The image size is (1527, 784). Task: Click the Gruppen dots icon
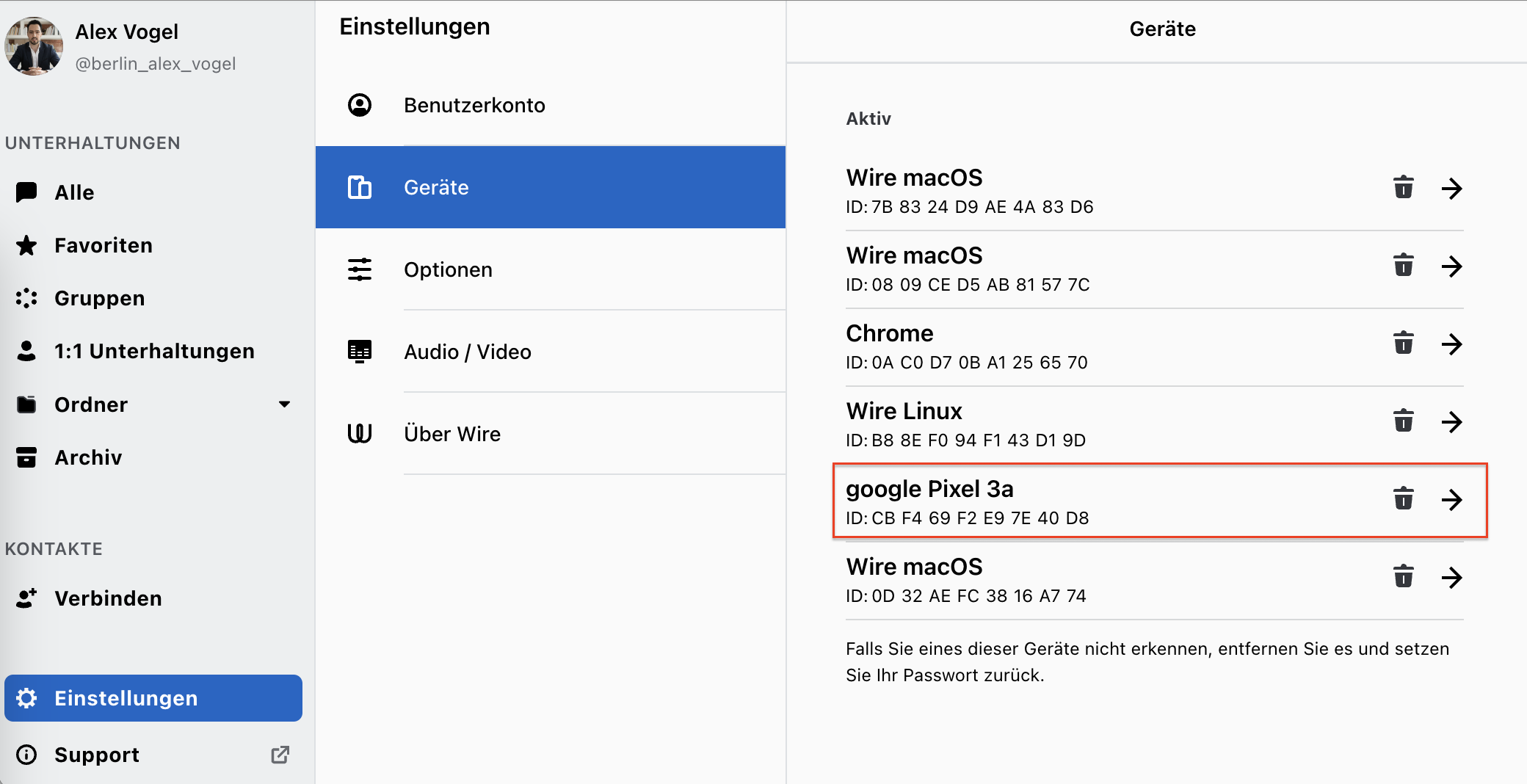point(26,298)
